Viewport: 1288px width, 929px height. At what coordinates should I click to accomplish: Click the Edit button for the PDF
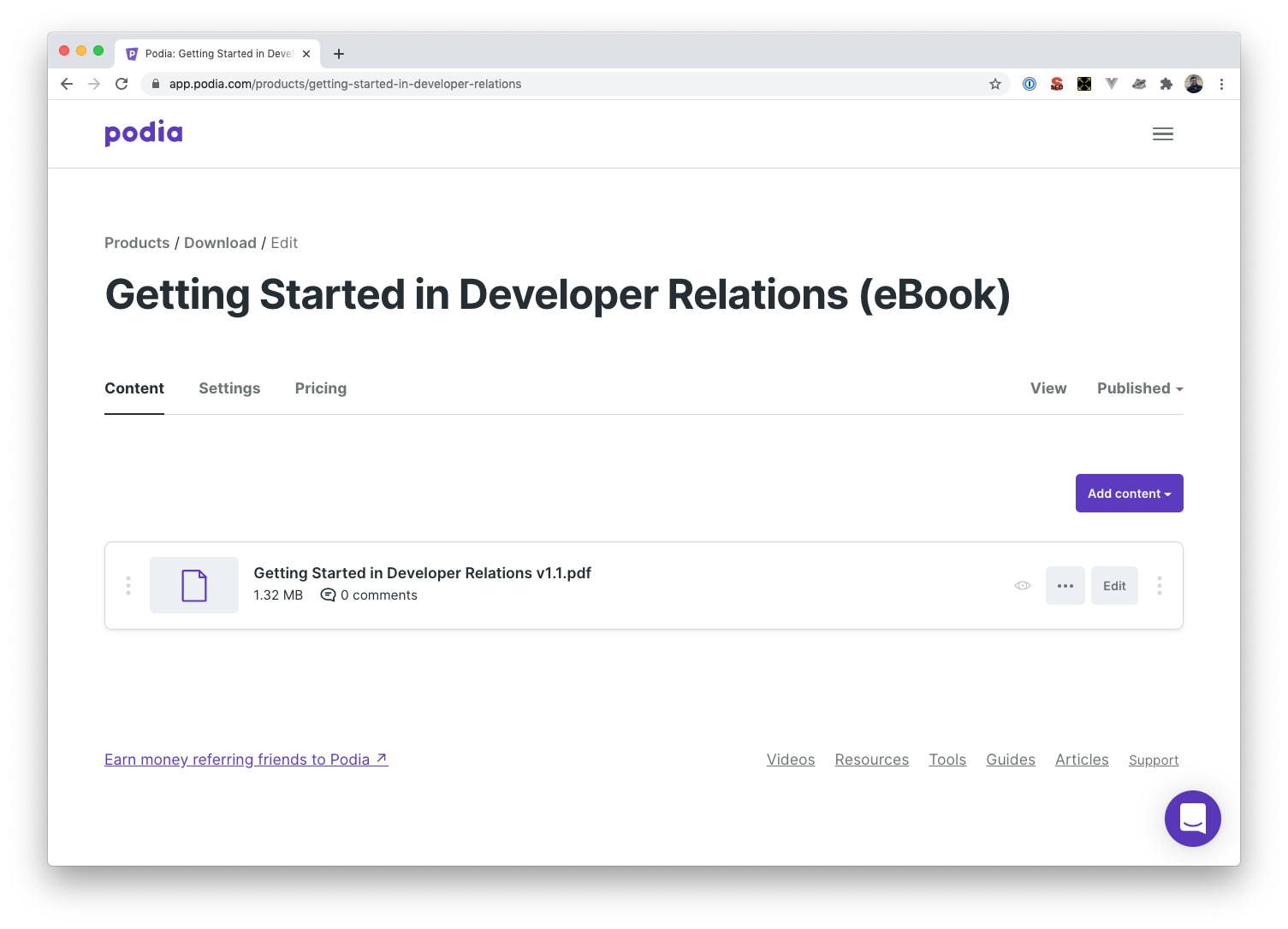(1114, 586)
